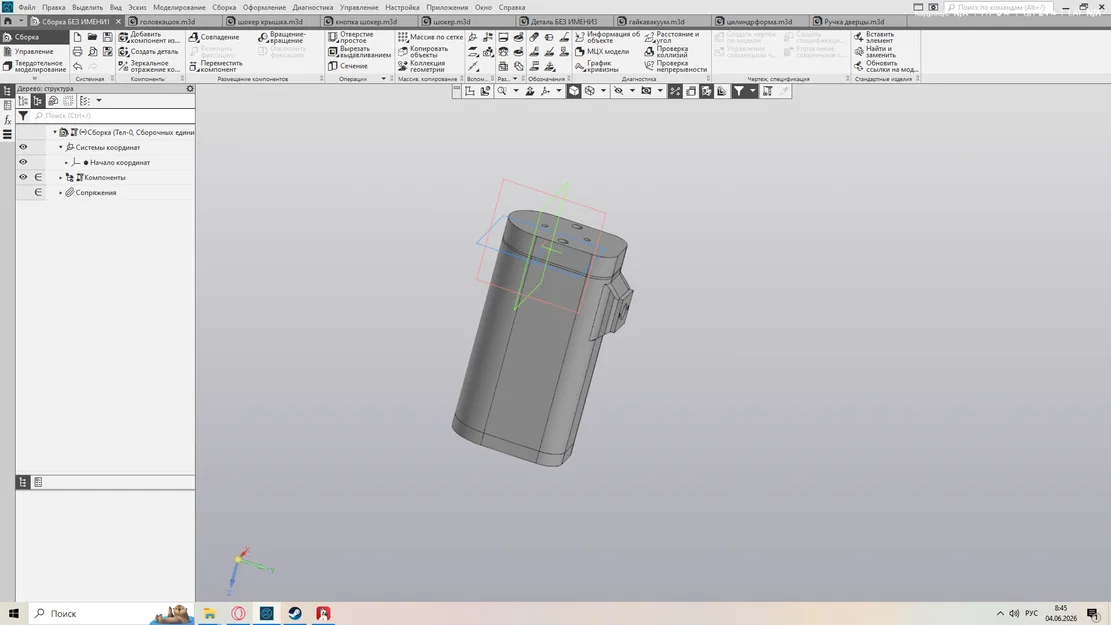Open tree panel settings gear

[x=190, y=89]
